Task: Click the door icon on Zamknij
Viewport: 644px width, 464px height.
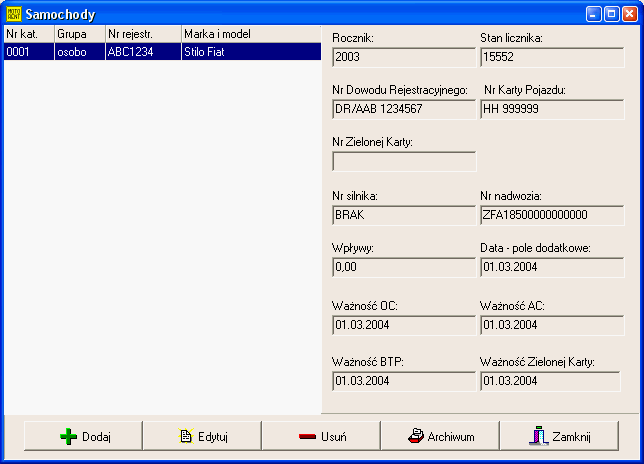Action: (x=538, y=437)
